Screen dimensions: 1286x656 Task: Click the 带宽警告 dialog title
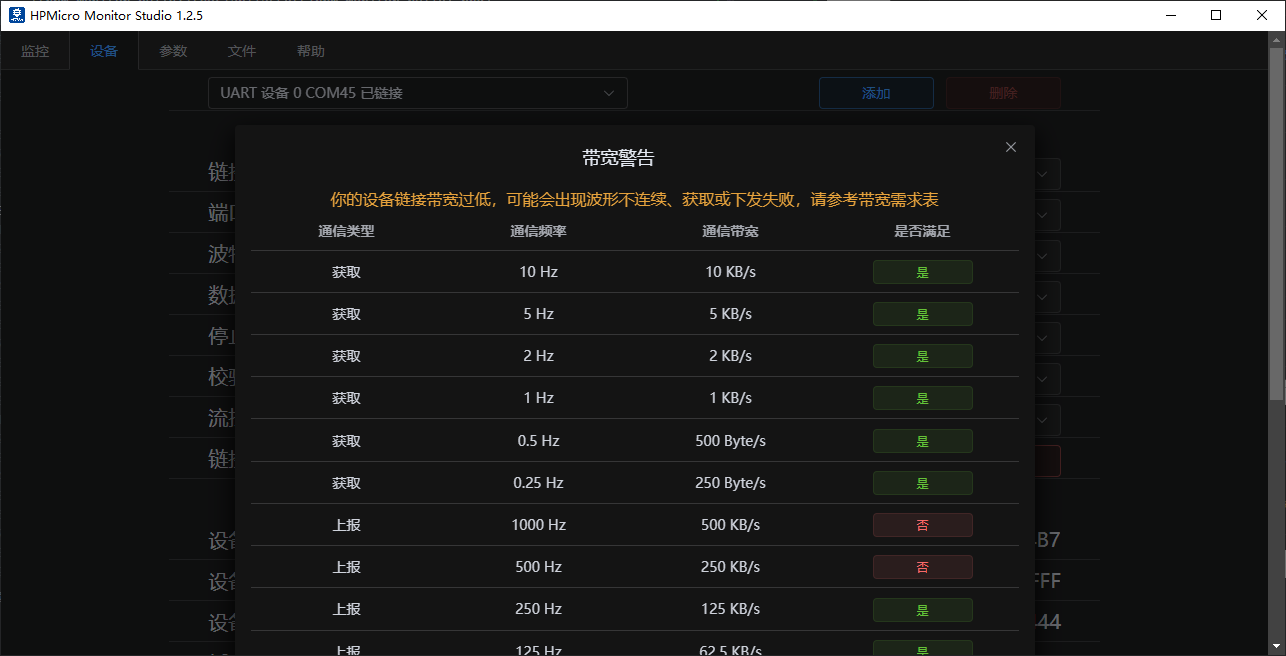[x=619, y=158]
